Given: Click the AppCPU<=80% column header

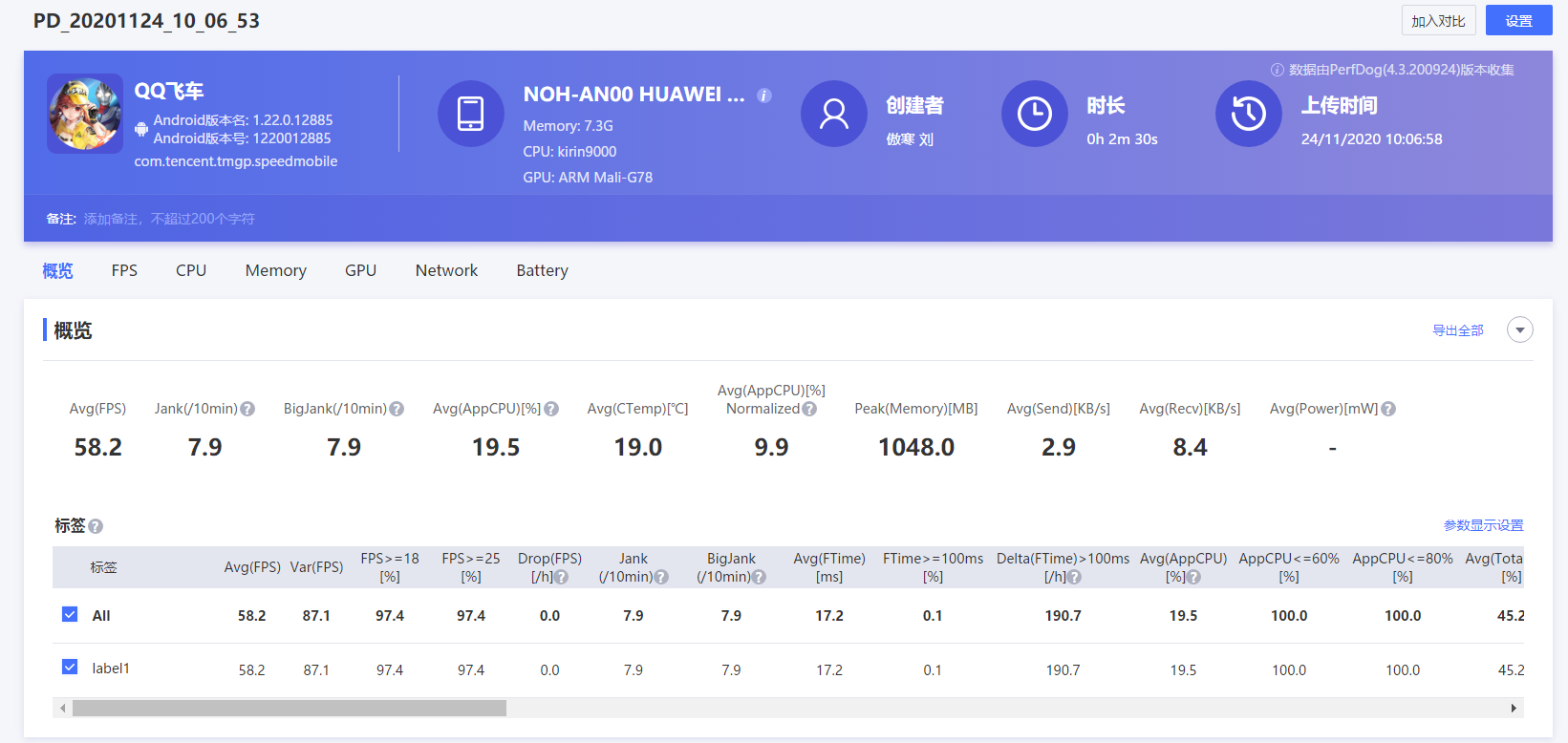Looking at the screenshot, I should click(x=1403, y=567).
